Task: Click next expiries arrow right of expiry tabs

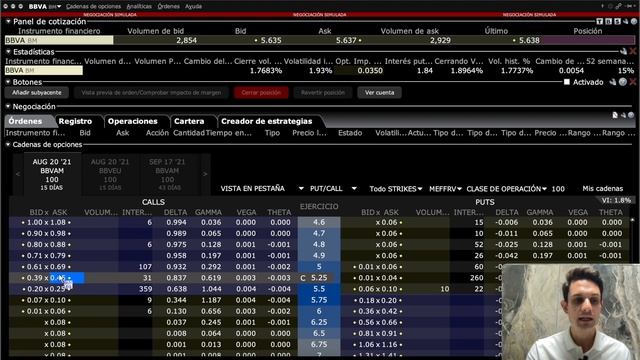Action: tap(205, 174)
